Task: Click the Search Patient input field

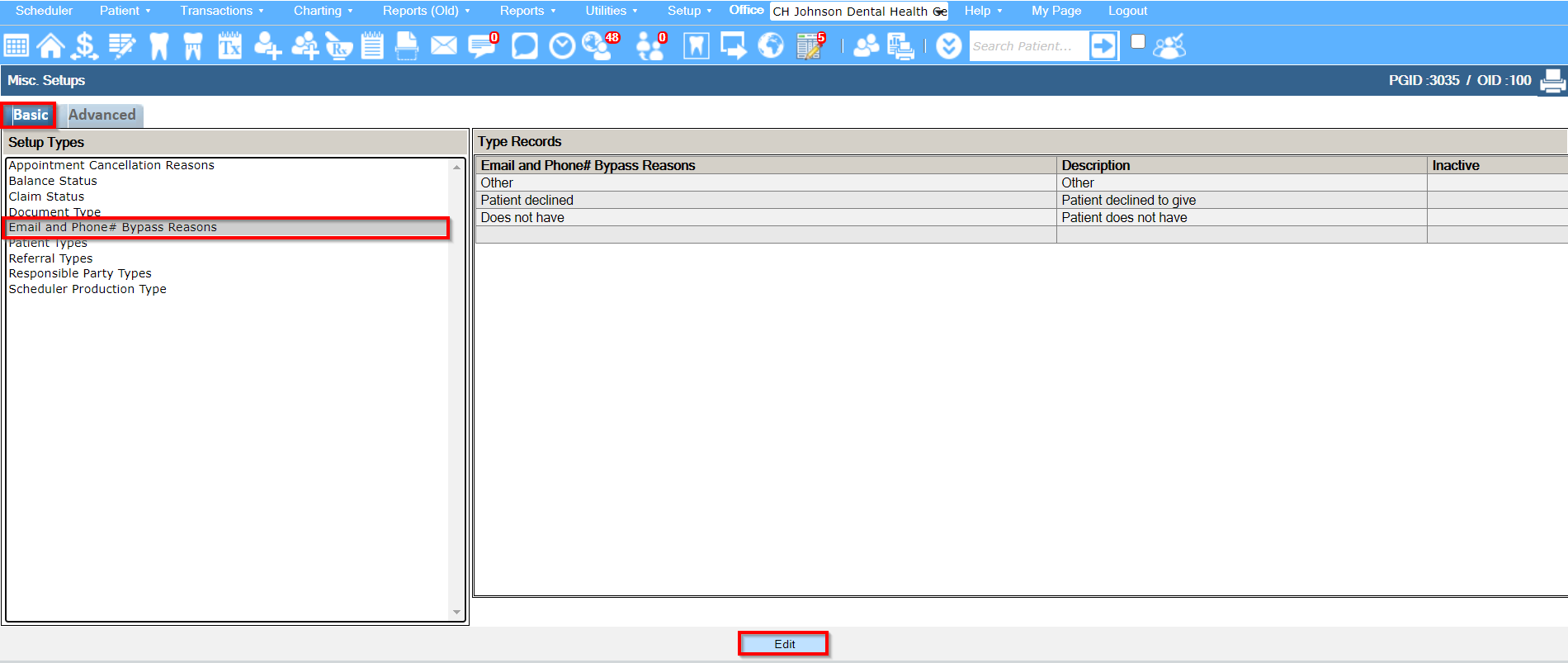Action: 1028,45
